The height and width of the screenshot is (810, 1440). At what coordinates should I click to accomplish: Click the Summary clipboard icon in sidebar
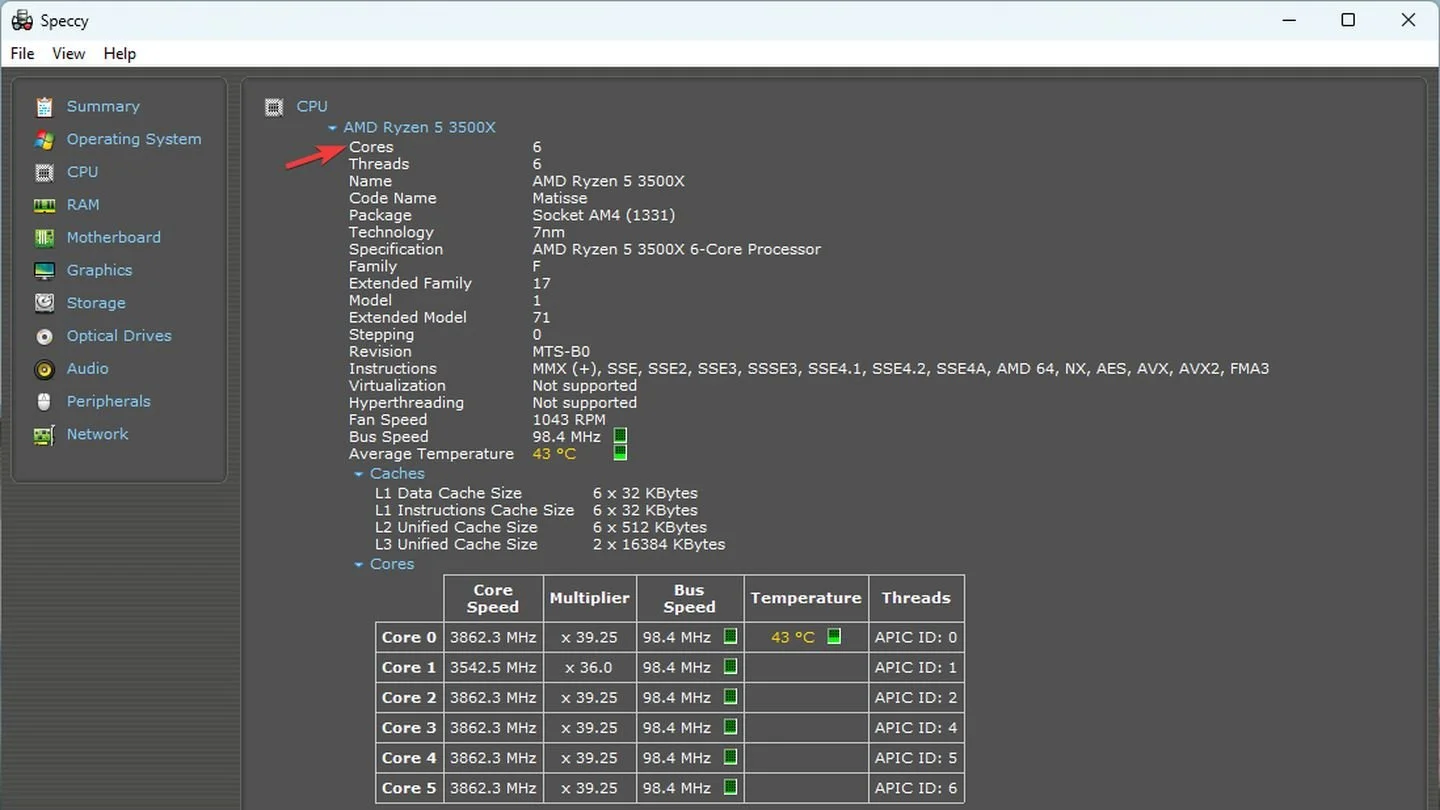44,107
